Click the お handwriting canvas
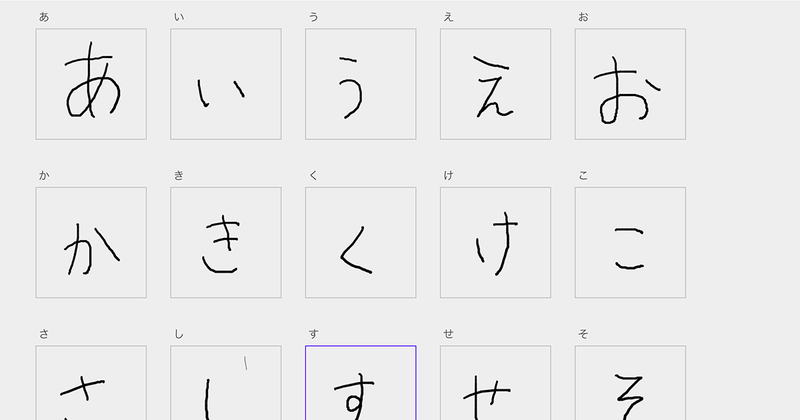Image resolution: width=800 pixels, height=420 pixels. pos(630,84)
